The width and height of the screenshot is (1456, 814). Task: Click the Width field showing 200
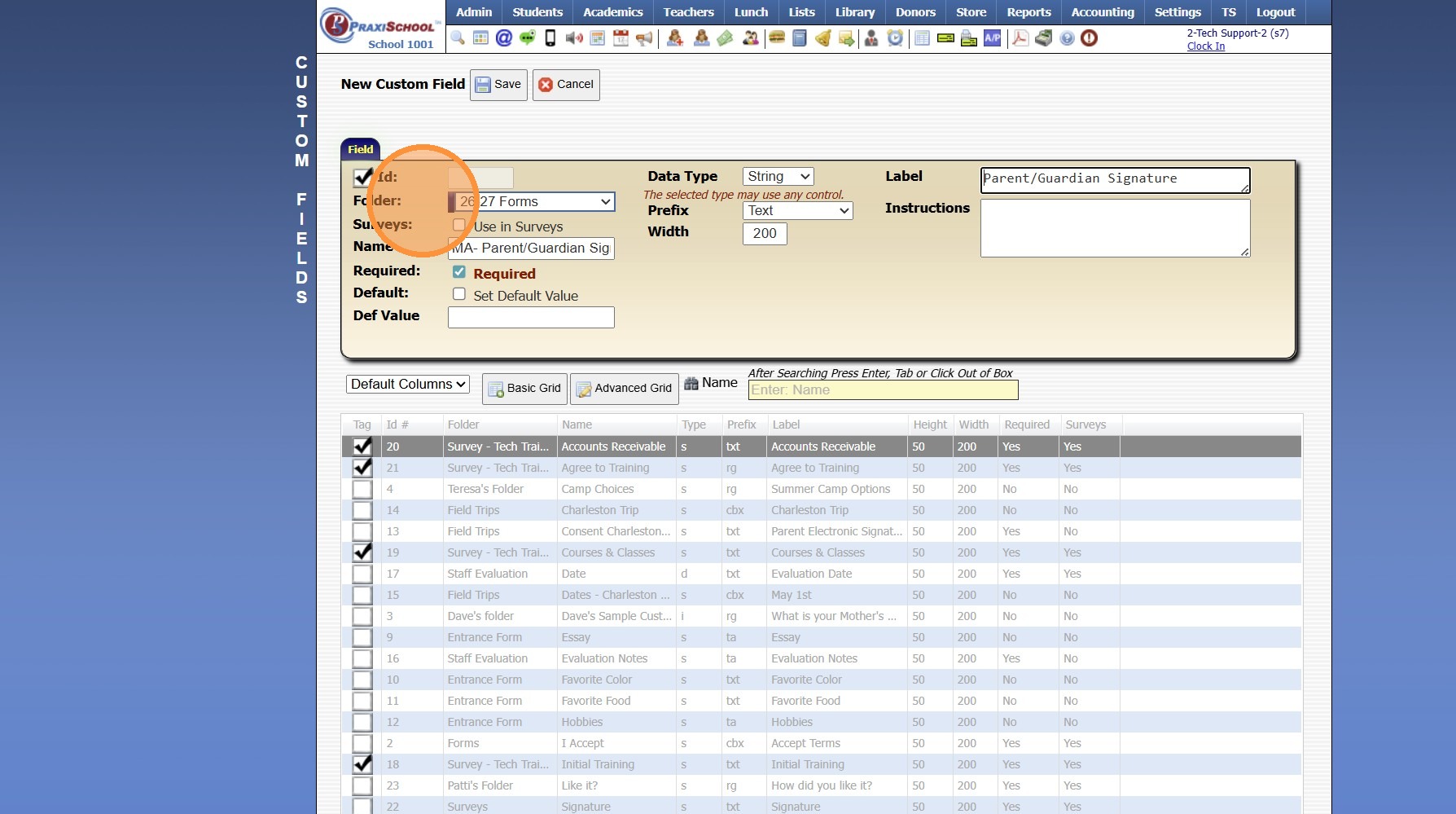(765, 234)
